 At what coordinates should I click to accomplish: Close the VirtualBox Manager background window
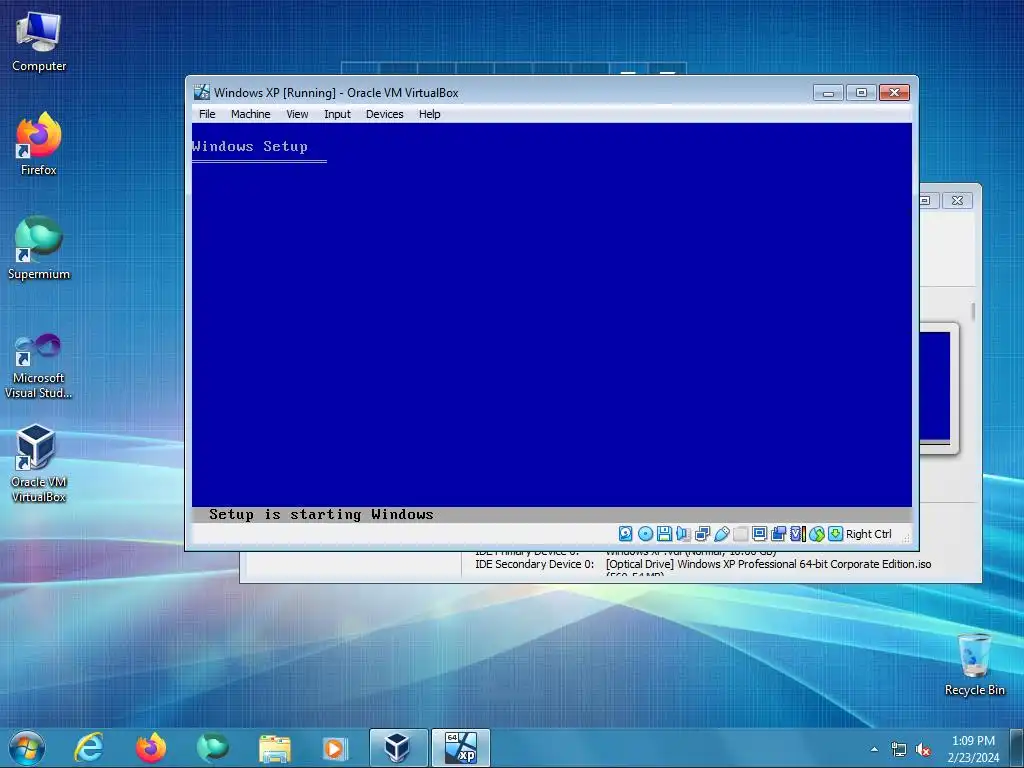957,200
